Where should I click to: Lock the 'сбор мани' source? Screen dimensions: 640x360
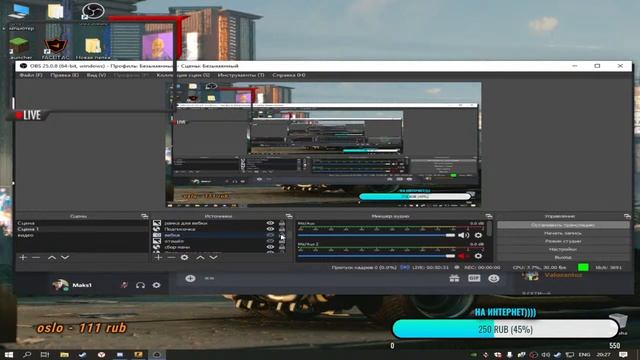[x=282, y=247]
